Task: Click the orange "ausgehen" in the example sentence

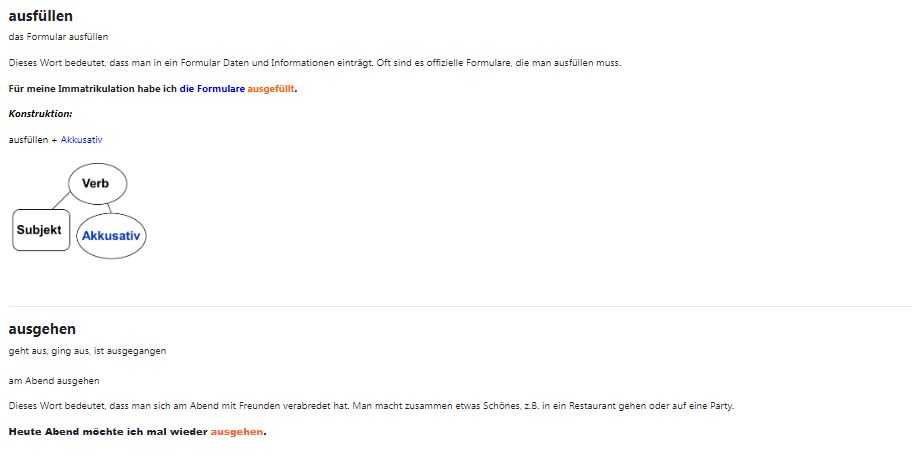Action: pos(237,431)
